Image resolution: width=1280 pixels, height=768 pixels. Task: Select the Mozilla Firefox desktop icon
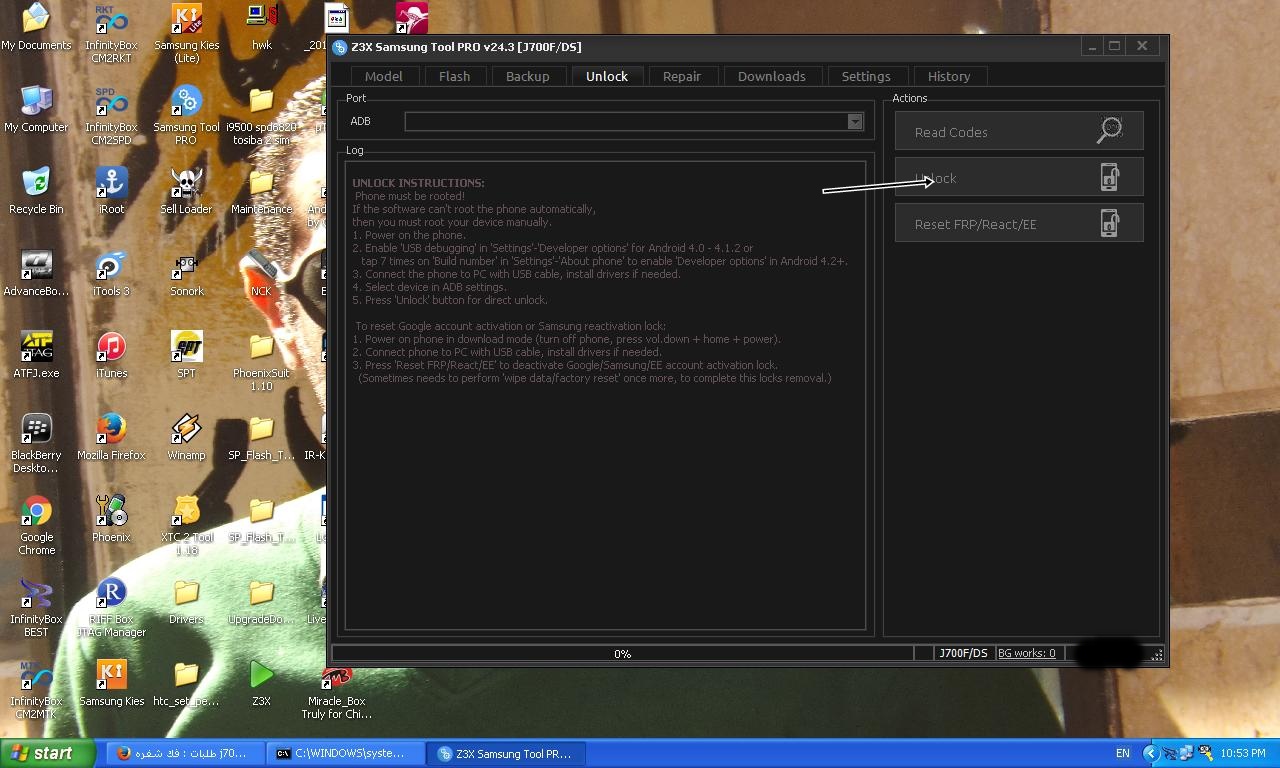point(111,438)
